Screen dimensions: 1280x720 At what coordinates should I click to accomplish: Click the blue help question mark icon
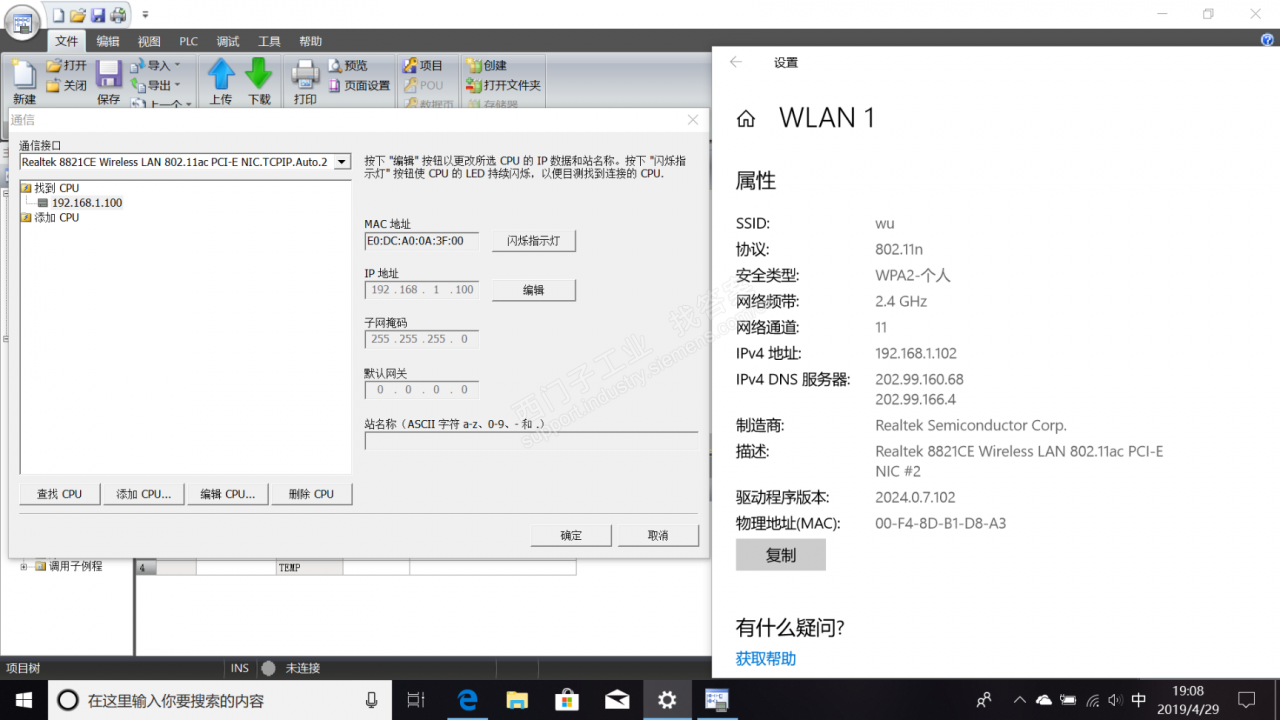tap(1268, 40)
